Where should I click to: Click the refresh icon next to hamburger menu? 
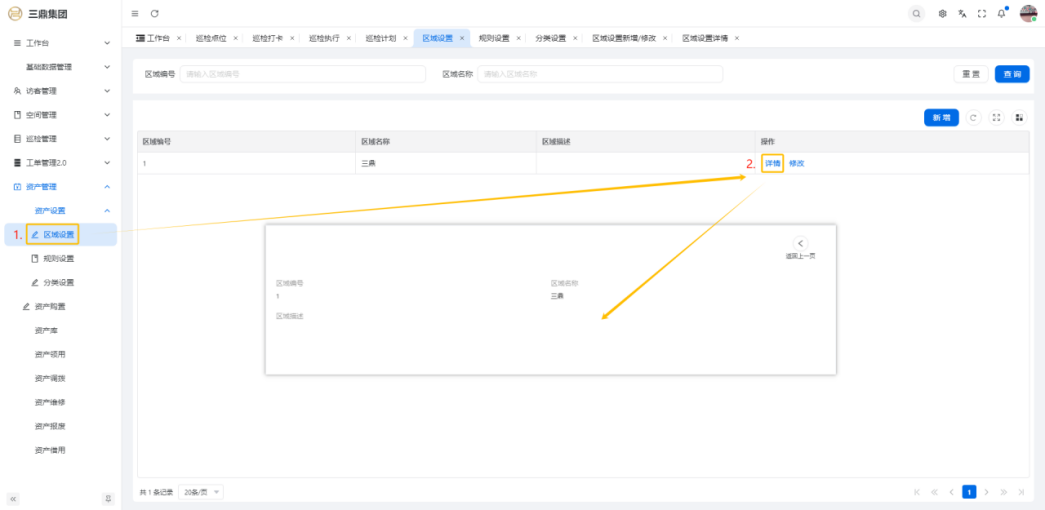pyautogui.click(x=155, y=13)
